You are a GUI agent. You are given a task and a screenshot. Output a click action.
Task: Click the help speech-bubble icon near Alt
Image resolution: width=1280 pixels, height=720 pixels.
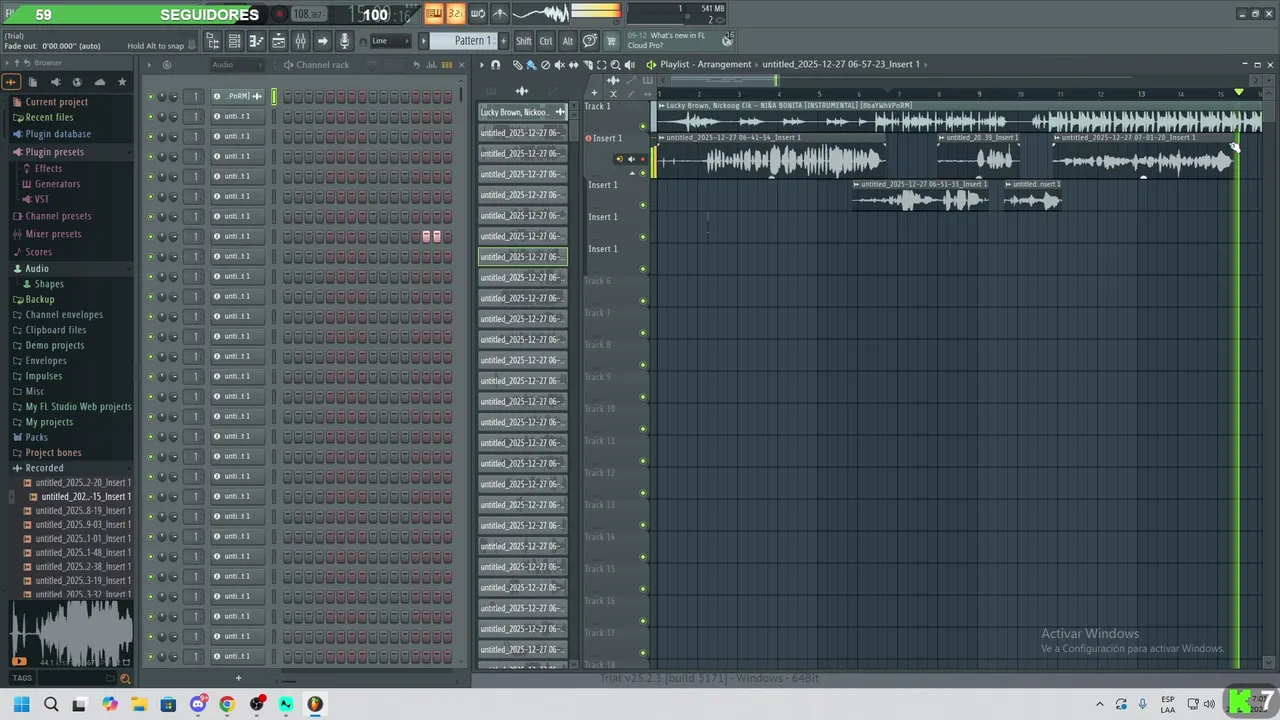590,41
